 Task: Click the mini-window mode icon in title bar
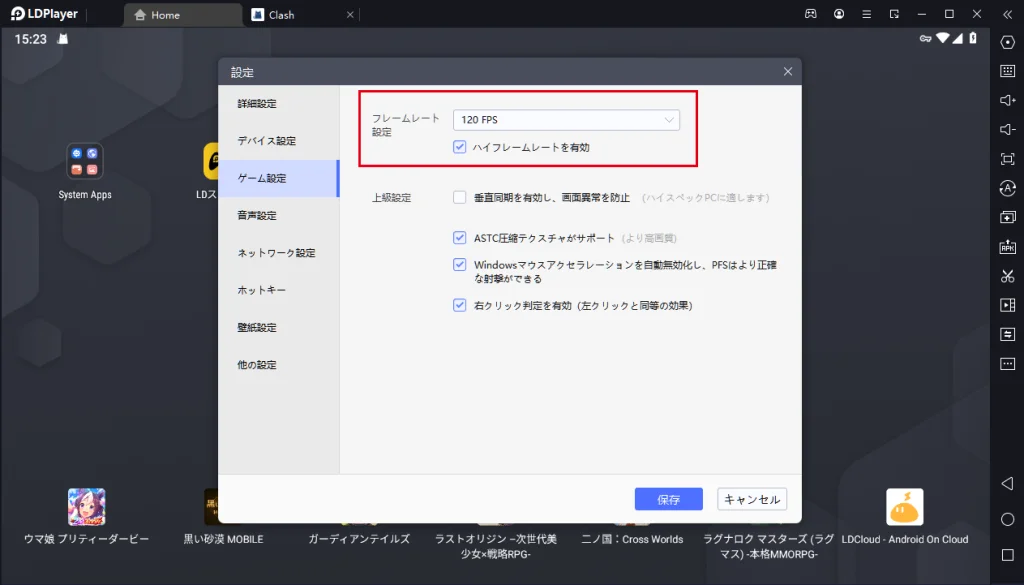coord(894,14)
